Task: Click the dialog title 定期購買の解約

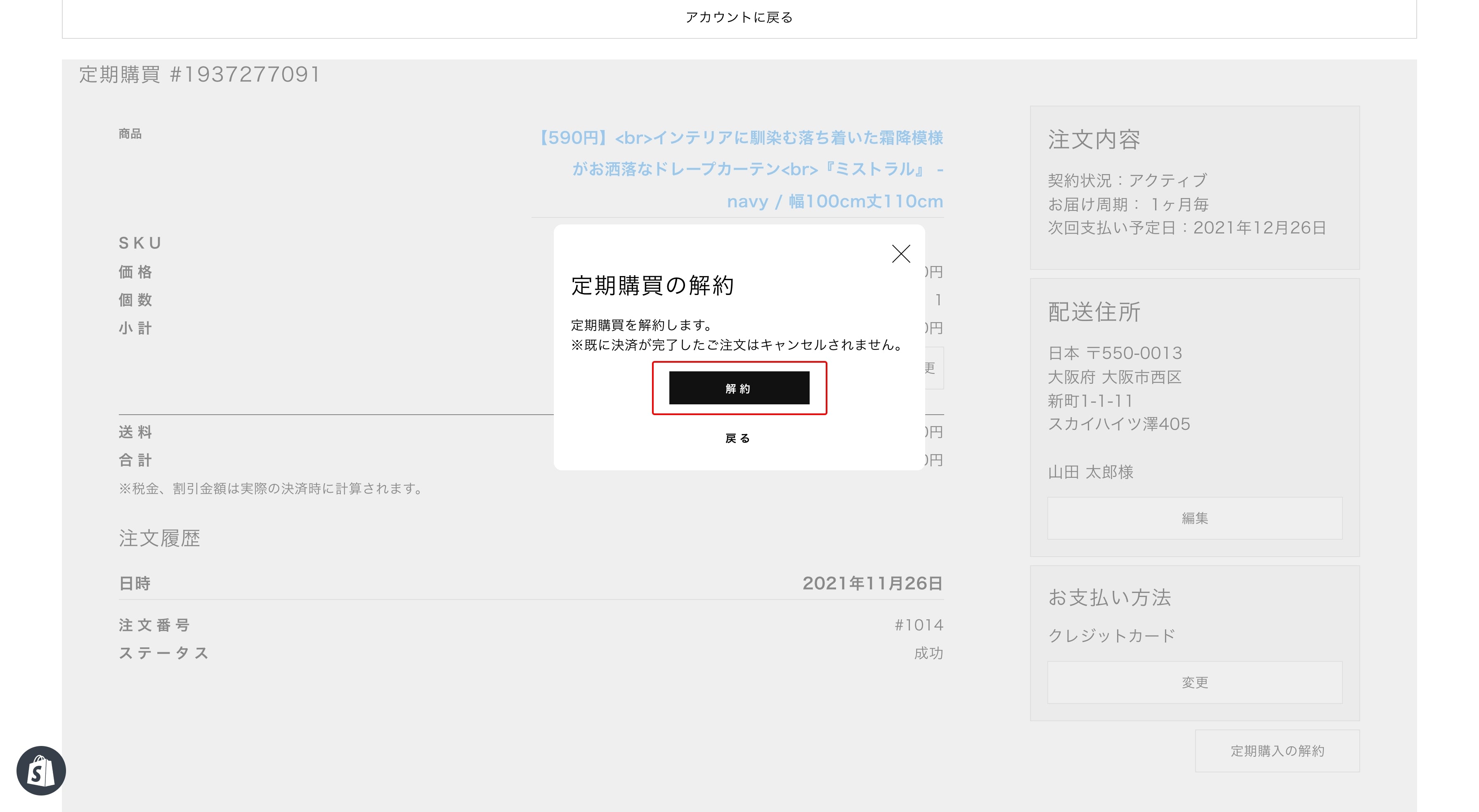Action: [x=652, y=286]
